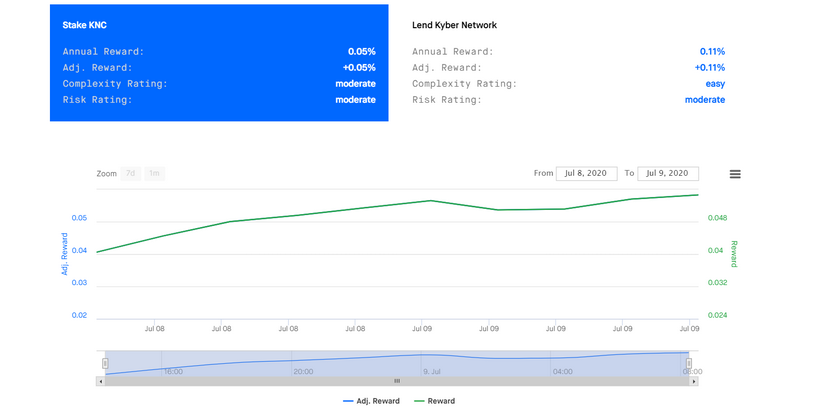820x409 pixels.
Task: Click the navigator selected range area
Action: (397, 363)
